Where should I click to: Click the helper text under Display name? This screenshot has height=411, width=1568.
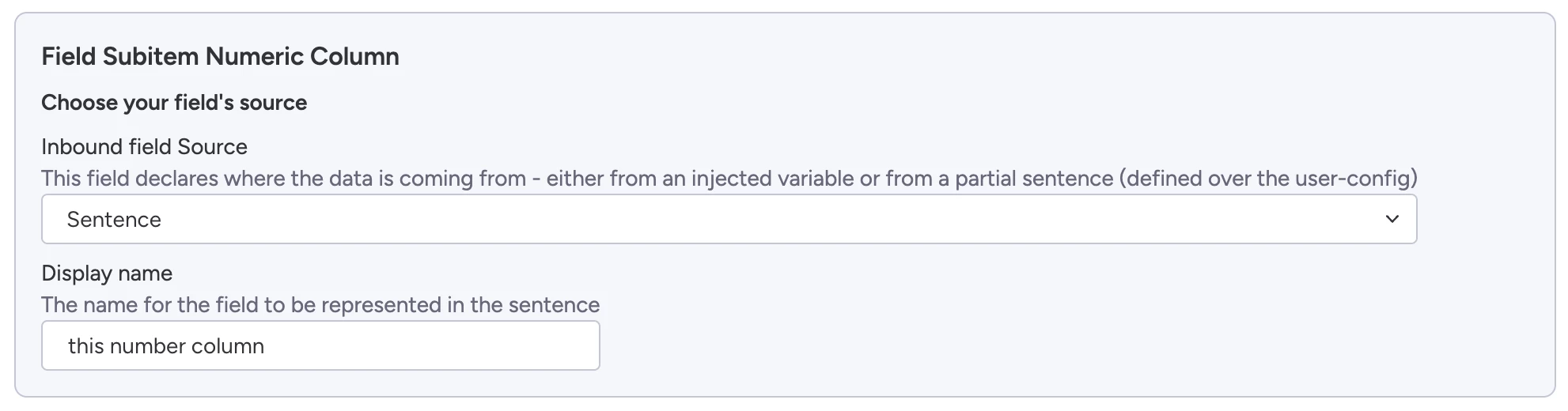[320, 305]
